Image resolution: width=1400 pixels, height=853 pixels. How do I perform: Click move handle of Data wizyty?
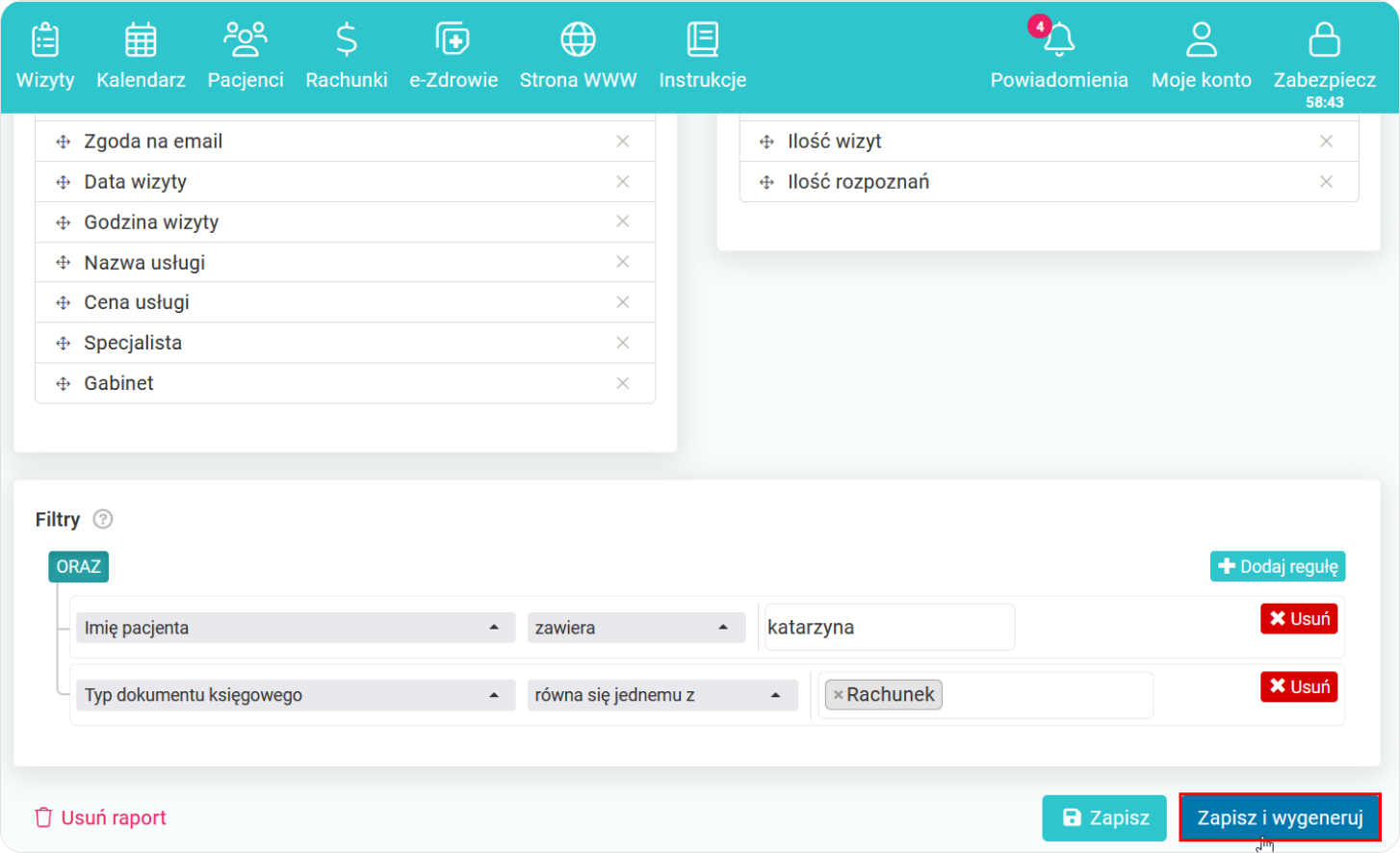point(64,182)
